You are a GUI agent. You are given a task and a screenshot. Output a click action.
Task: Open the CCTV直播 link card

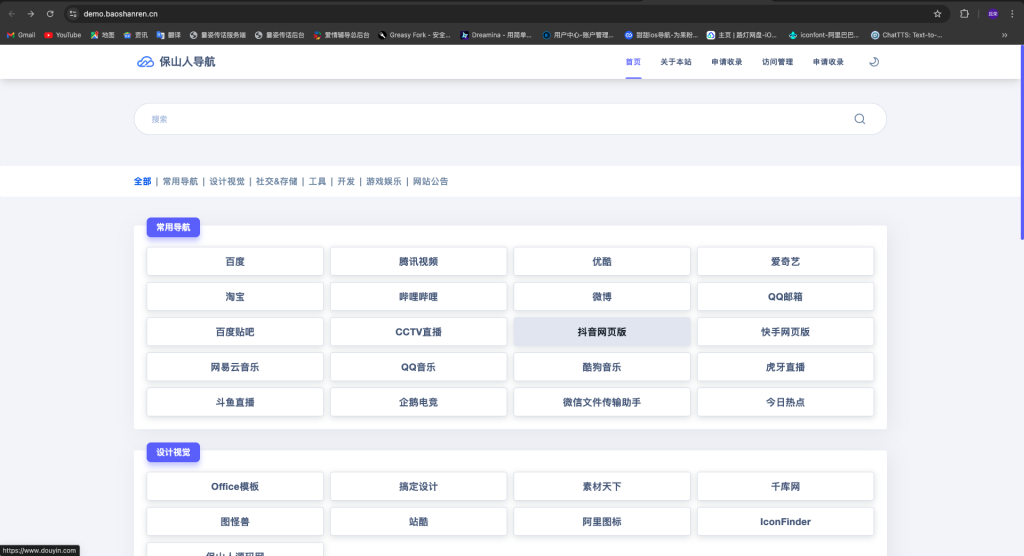point(419,332)
